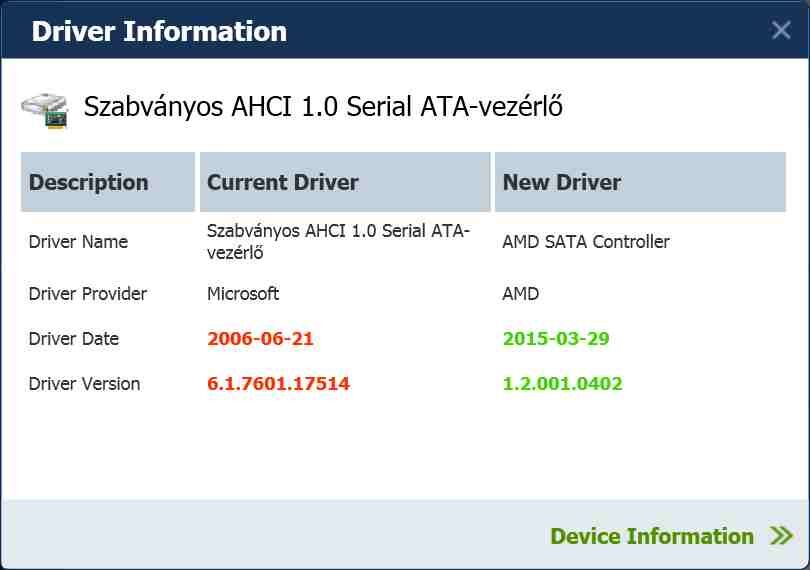
Task: Click the Szabványos AHCI 1.0 device heading
Action: pos(323,107)
